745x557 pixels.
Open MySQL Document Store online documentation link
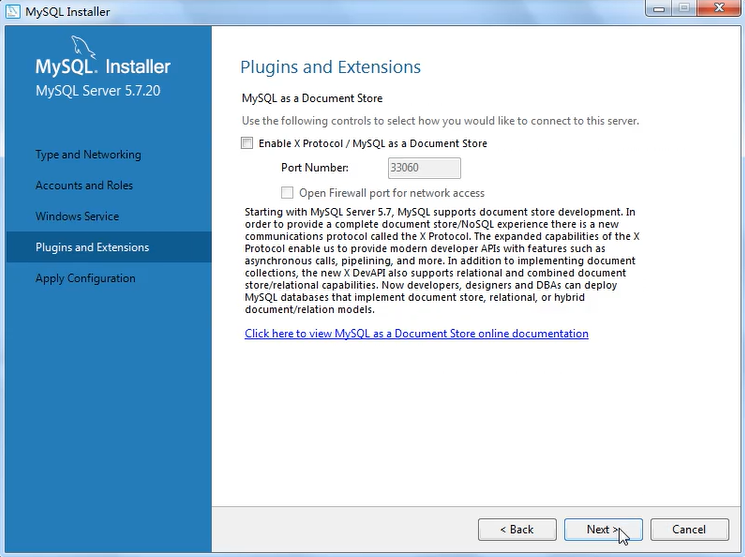416,334
